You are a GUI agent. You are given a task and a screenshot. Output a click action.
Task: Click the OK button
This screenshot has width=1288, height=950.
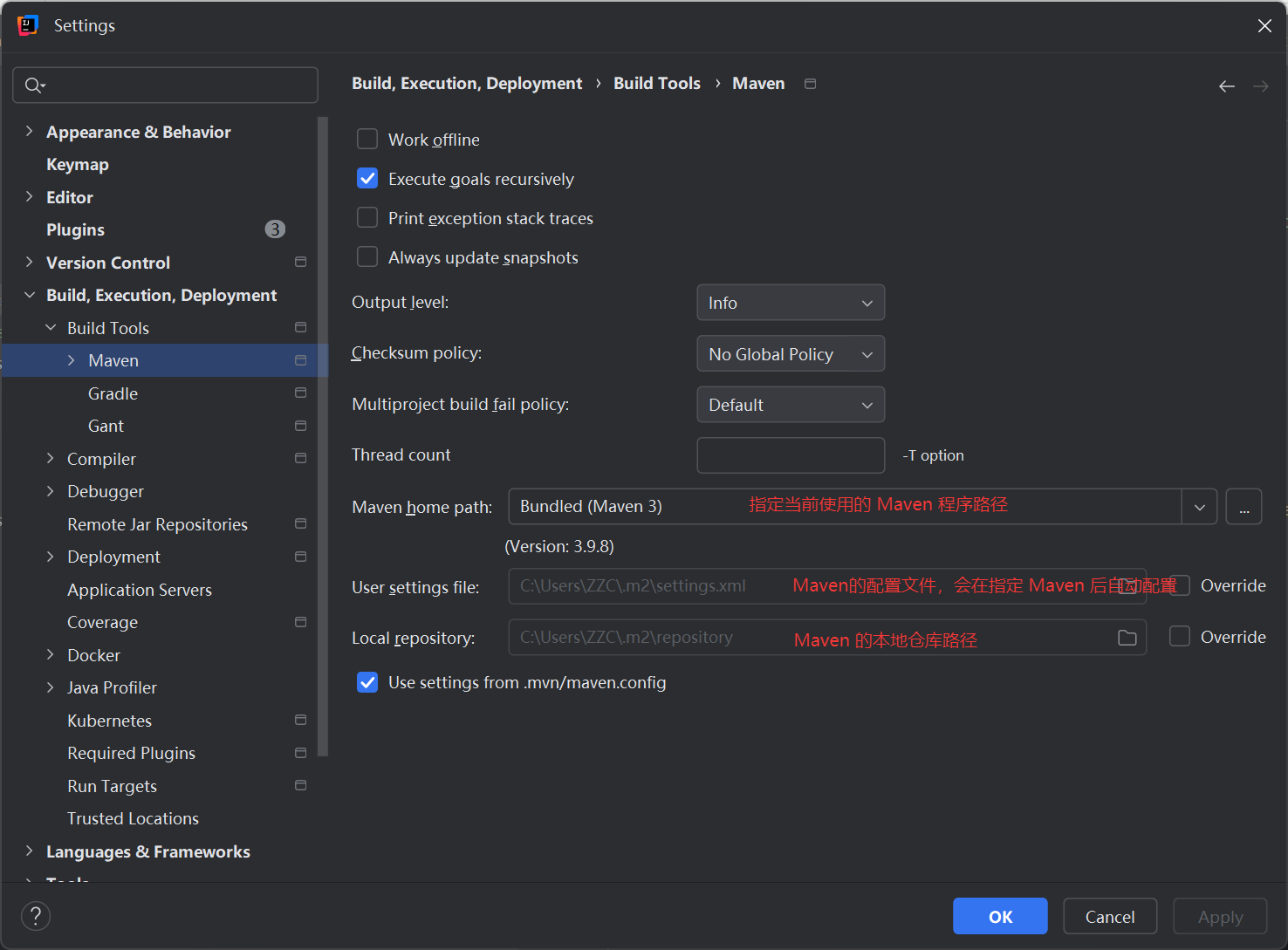coord(1000,916)
